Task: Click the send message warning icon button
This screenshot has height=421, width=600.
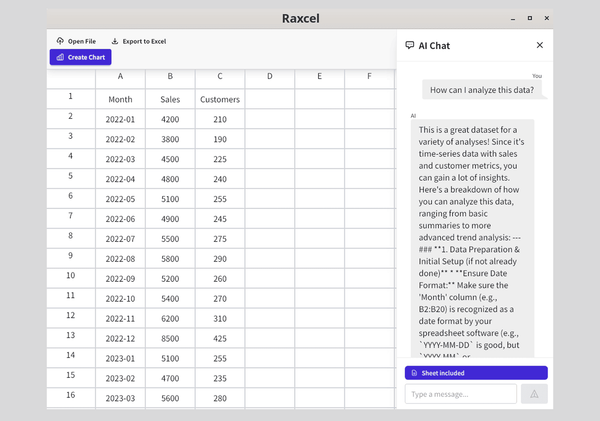Action: click(534, 394)
